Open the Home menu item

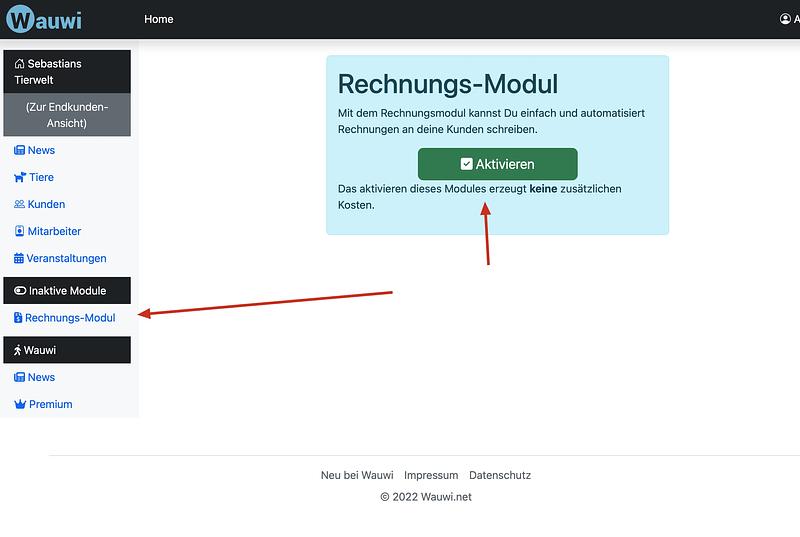[x=158, y=19]
